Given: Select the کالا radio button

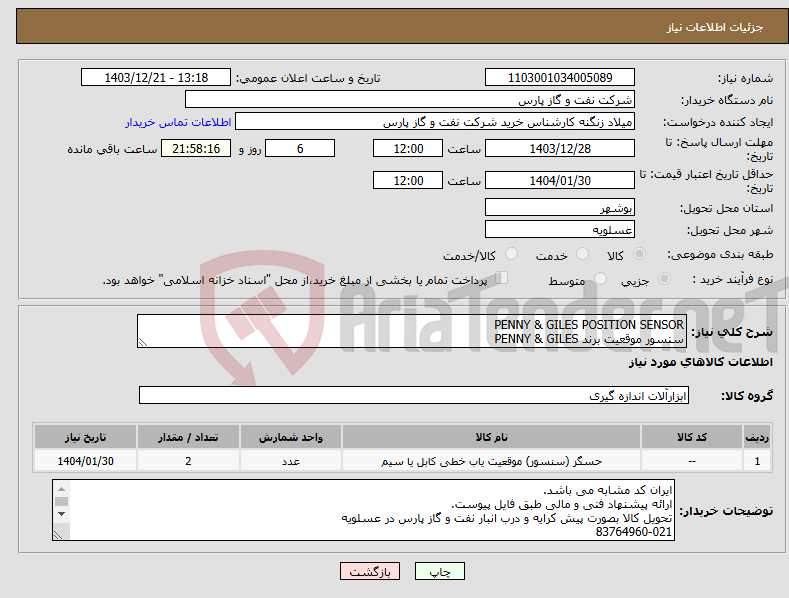Looking at the screenshot, I should 639,254.
